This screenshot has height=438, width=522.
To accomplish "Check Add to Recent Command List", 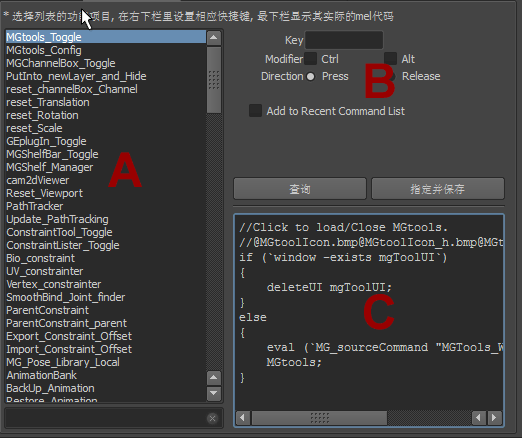I will (255, 111).
